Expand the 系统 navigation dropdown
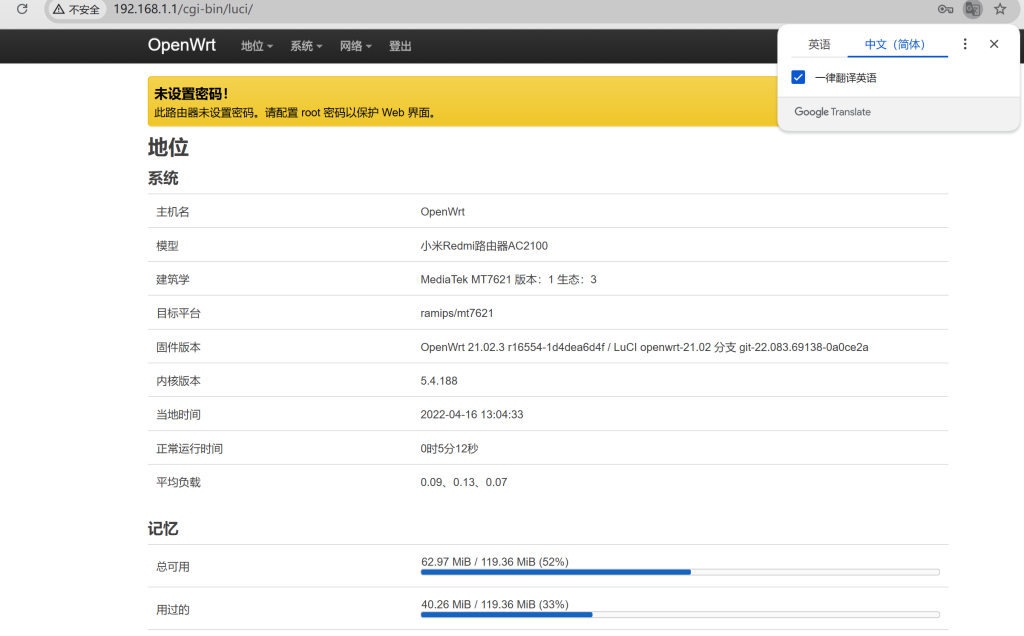Viewport: 1024px width, 636px height. point(306,46)
